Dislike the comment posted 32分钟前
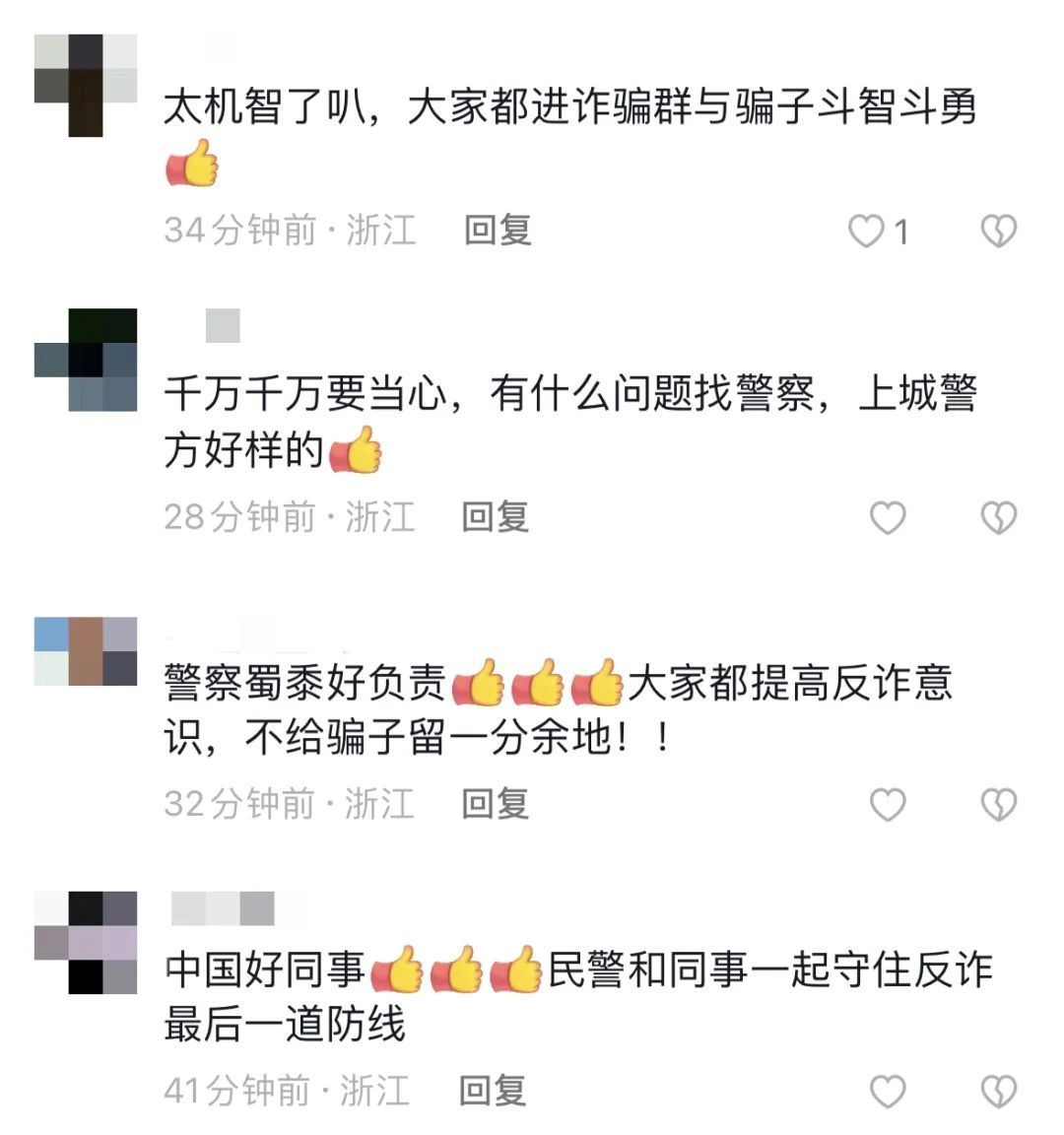1064x1135 pixels. tap(999, 805)
